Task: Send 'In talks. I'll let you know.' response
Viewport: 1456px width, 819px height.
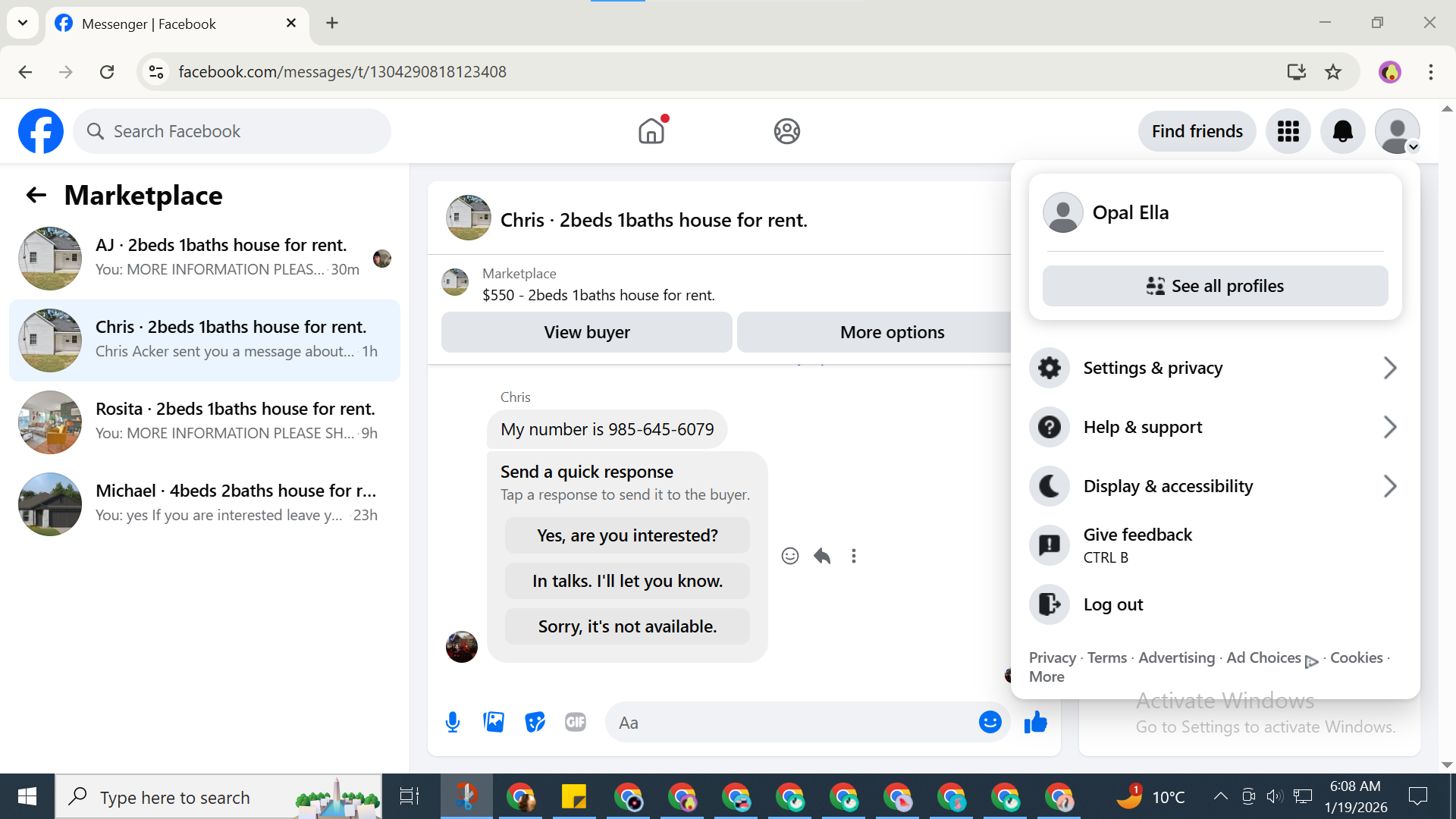Action: click(627, 581)
